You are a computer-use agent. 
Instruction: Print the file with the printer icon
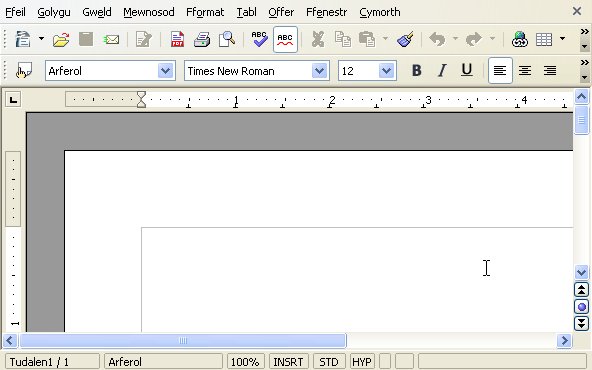click(202, 39)
